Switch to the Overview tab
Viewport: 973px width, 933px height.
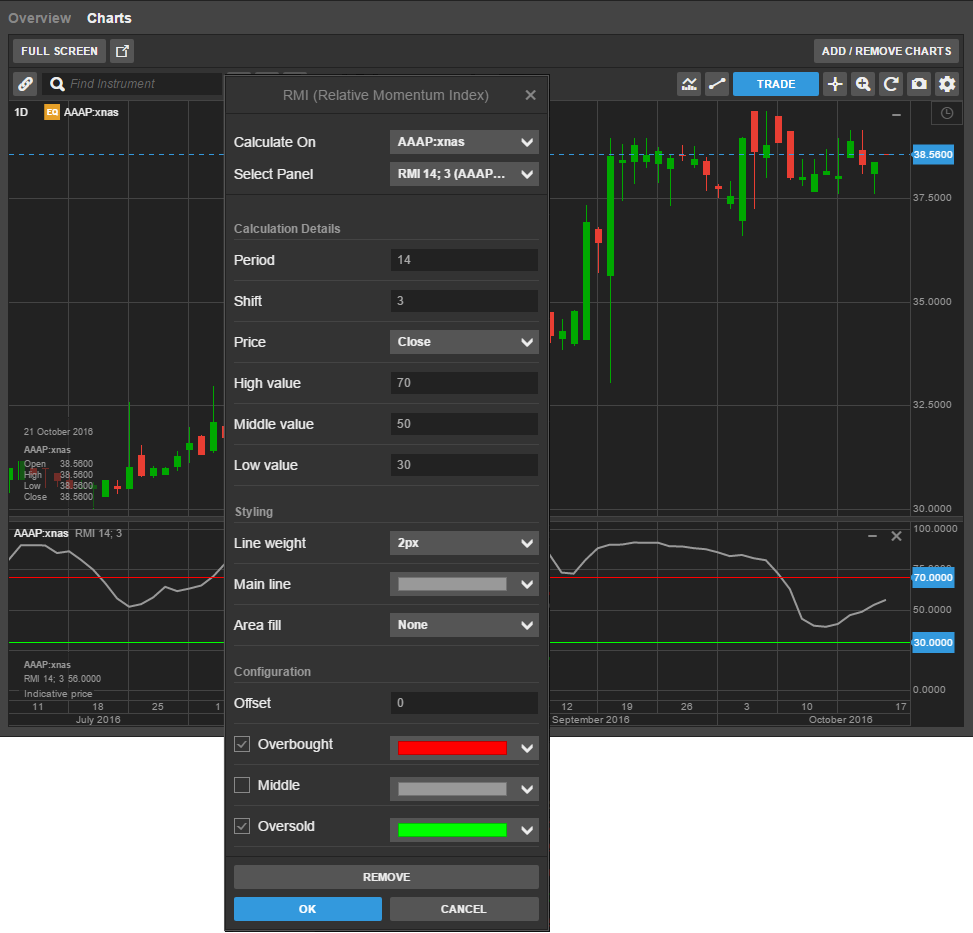pos(40,18)
